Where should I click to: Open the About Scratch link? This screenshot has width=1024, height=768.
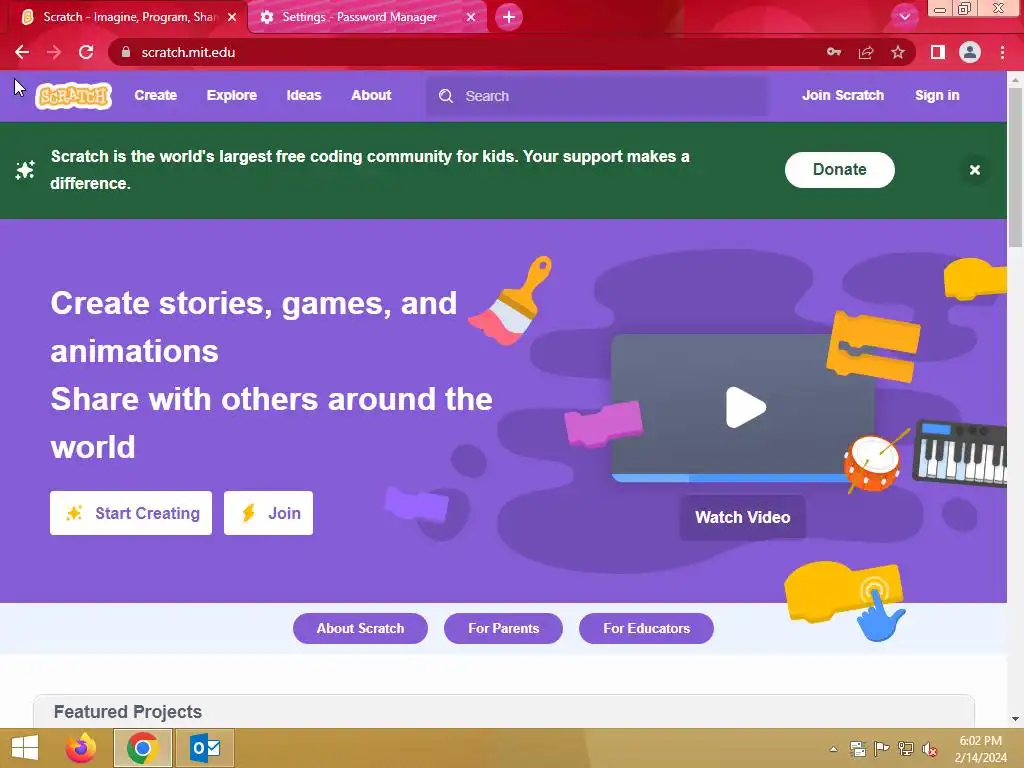coord(360,628)
